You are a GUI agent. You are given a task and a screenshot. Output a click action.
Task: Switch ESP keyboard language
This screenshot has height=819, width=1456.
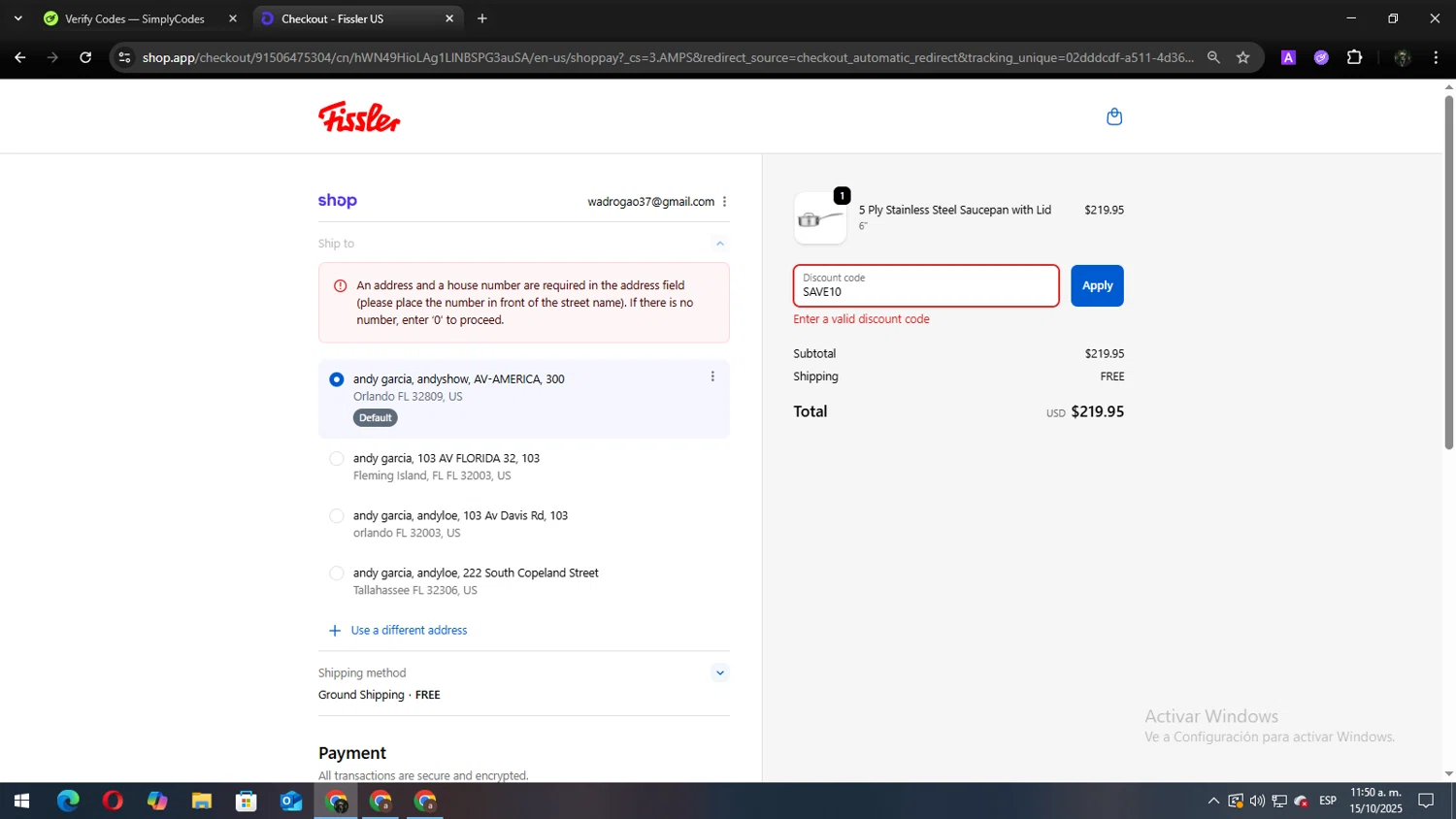click(1328, 801)
